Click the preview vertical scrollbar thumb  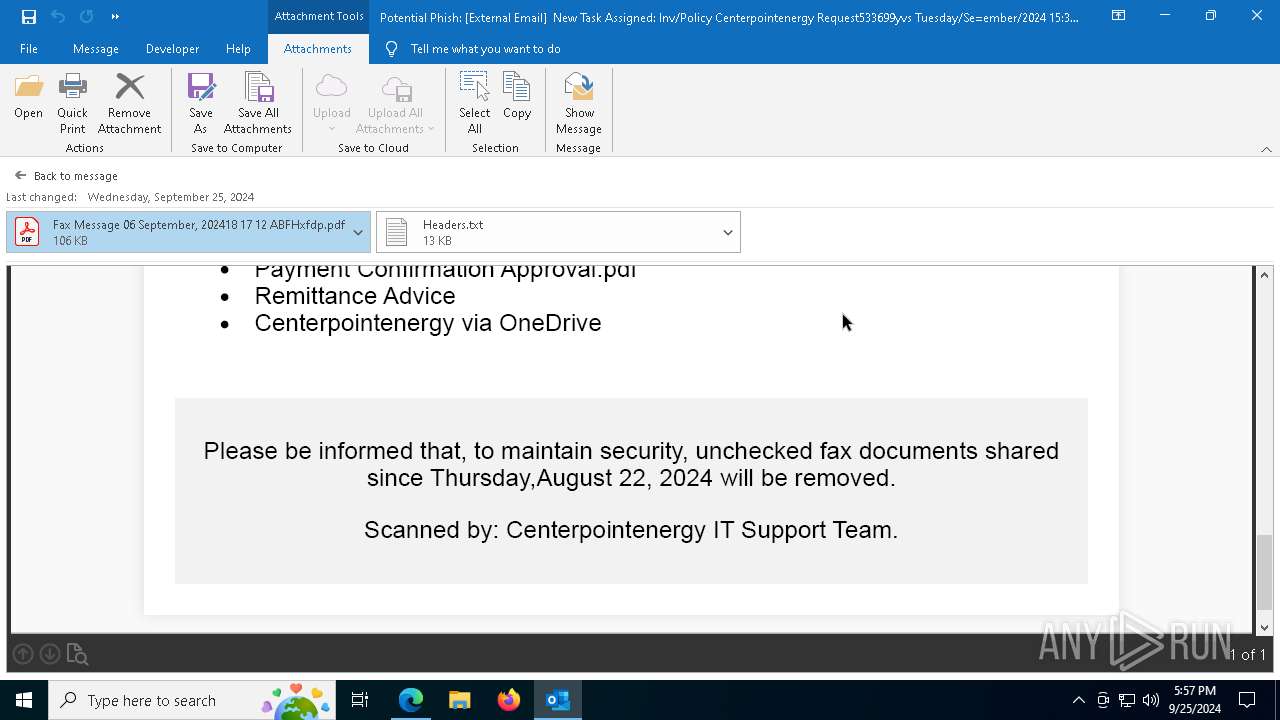[x=1264, y=571]
